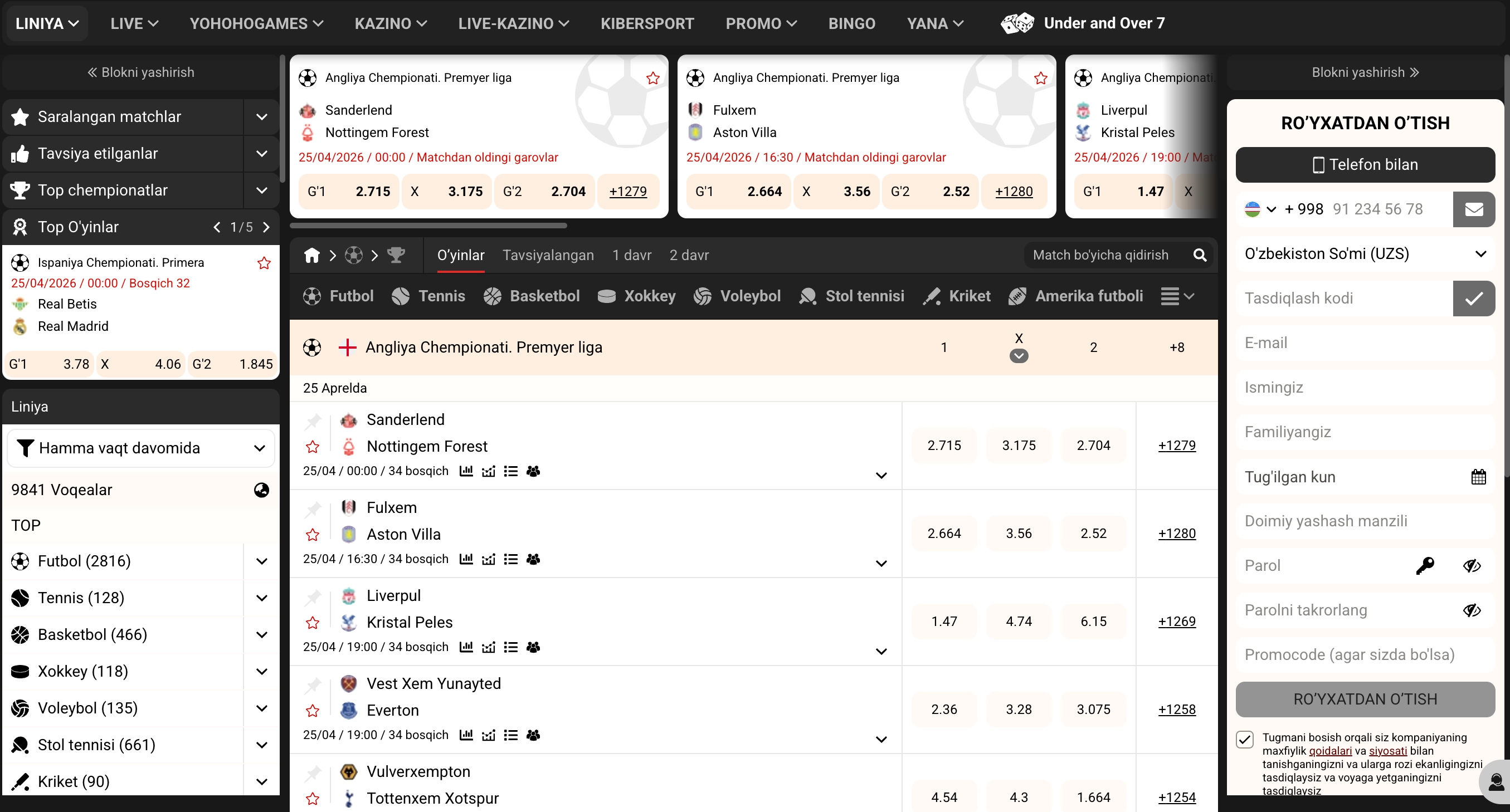
Task: Favorite Real Betis vs Real Madrid match
Action: click(264, 263)
